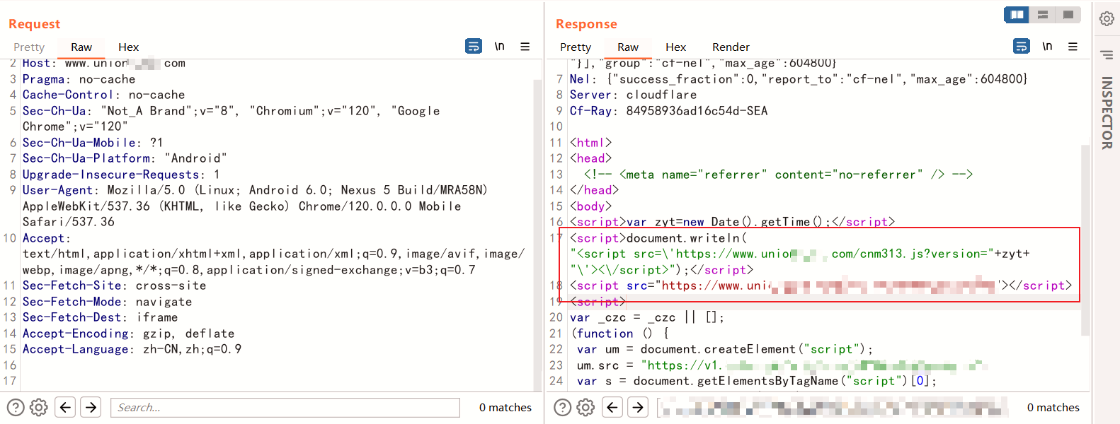1120x424 pixels.
Task: Toggle non-printable characters \n in Response panel
Action: tap(1047, 46)
